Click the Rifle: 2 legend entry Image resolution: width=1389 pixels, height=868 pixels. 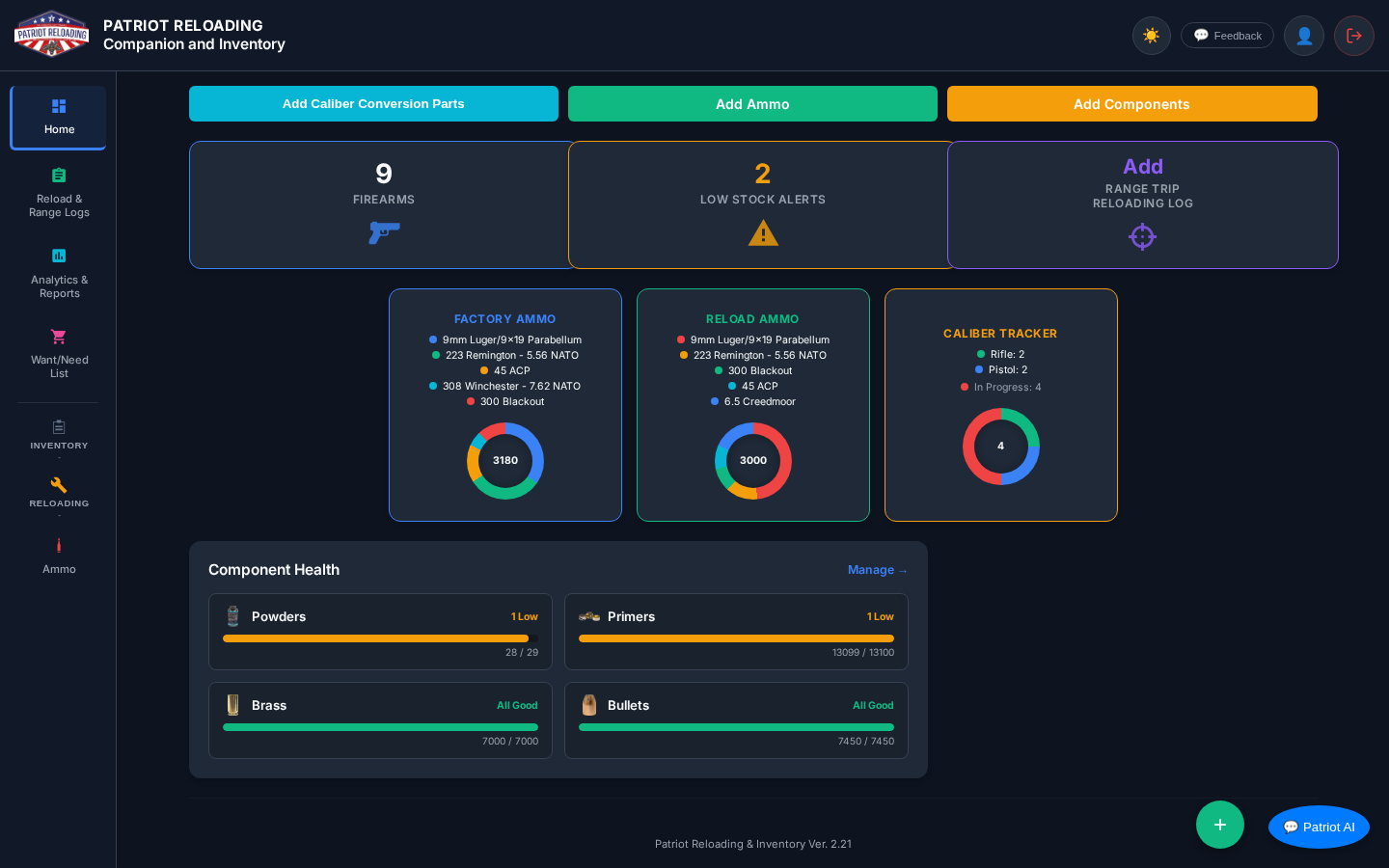pos(1000,354)
